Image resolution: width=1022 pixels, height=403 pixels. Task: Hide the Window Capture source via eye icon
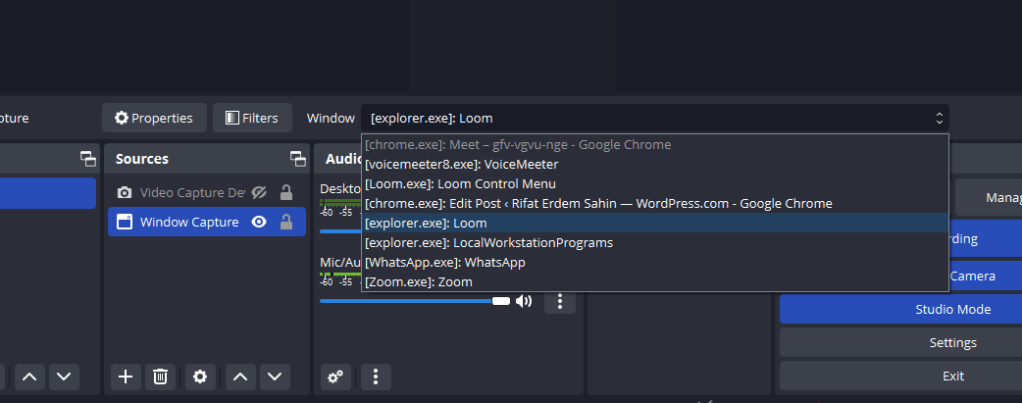pyautogui.click(x=259, y=222)
